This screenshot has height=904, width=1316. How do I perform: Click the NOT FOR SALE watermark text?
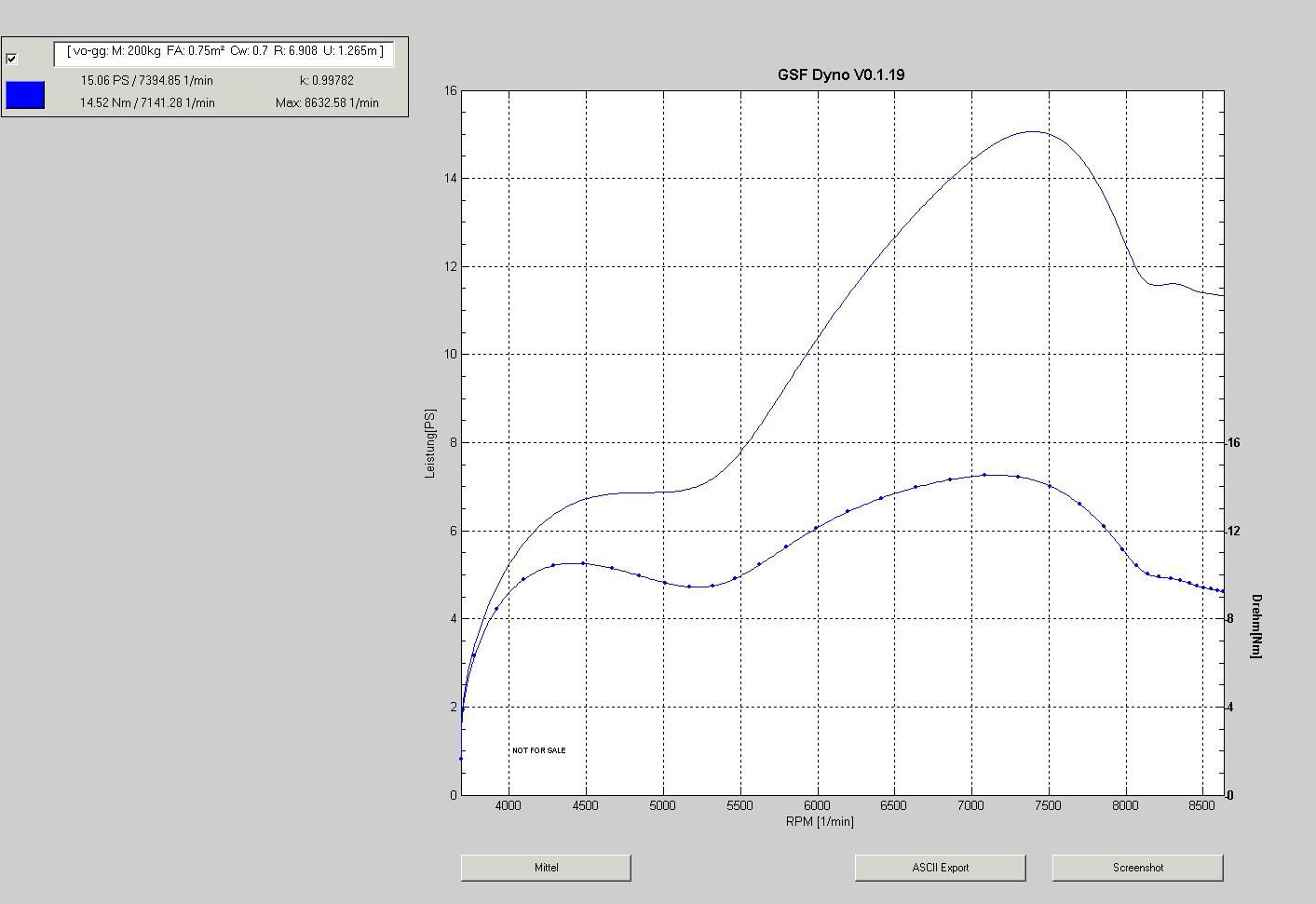538,750
